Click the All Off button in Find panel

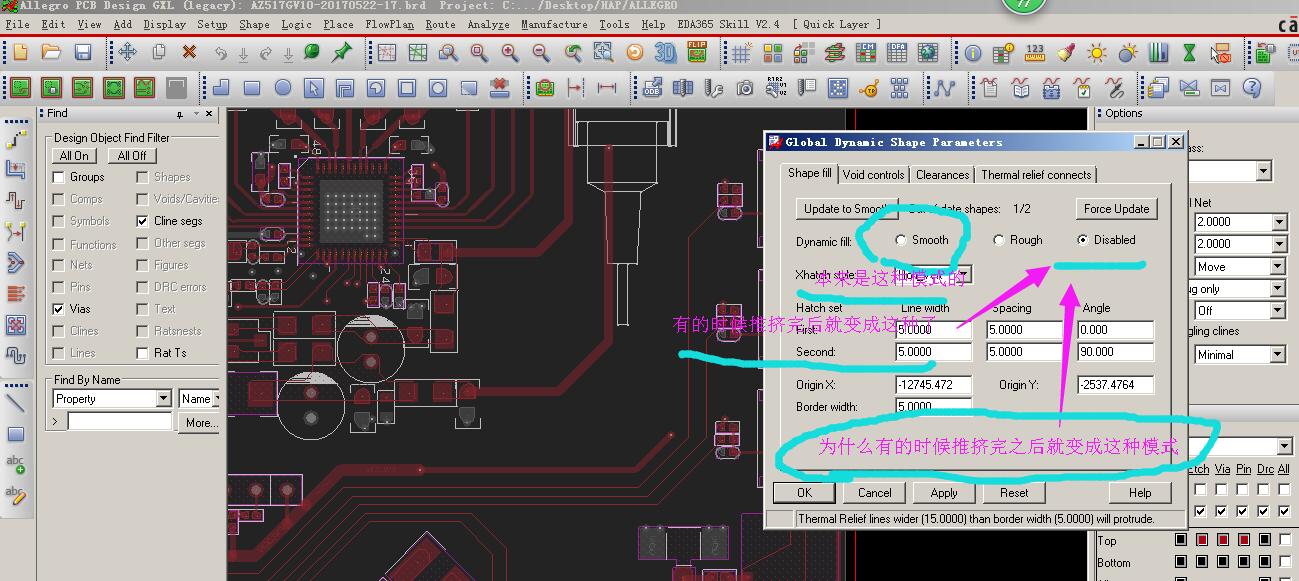click(132, 156)
